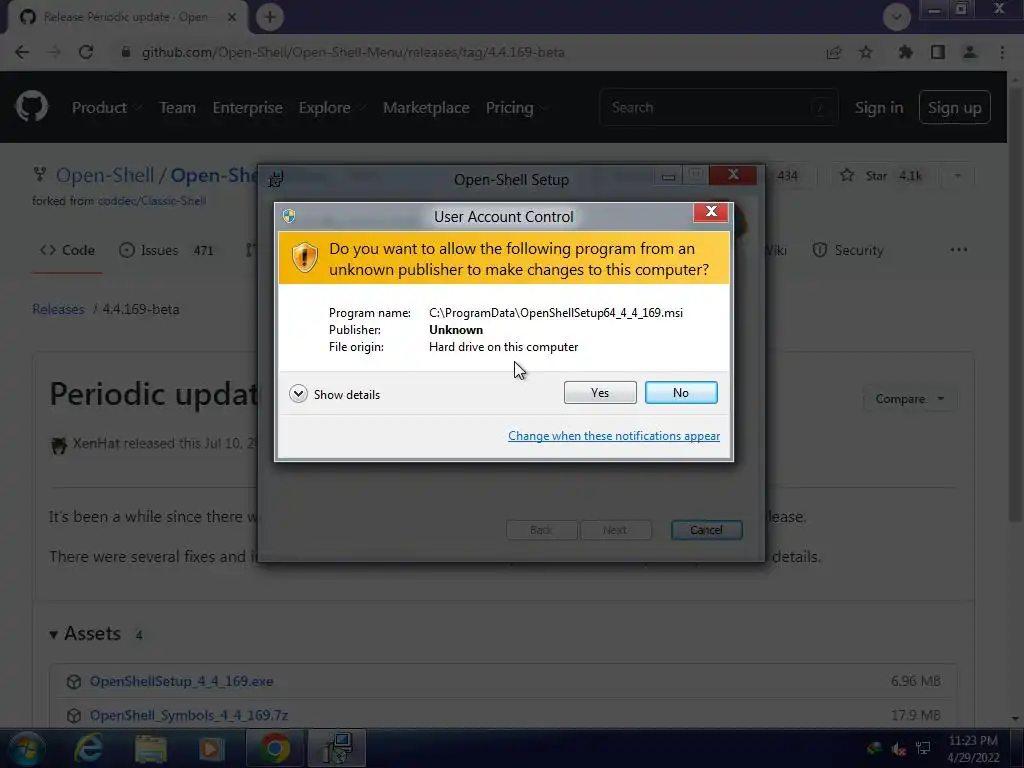1024x768 pixels.
Task: Cancel the Open-Shell Setup installer
Action: pos(706,530)
